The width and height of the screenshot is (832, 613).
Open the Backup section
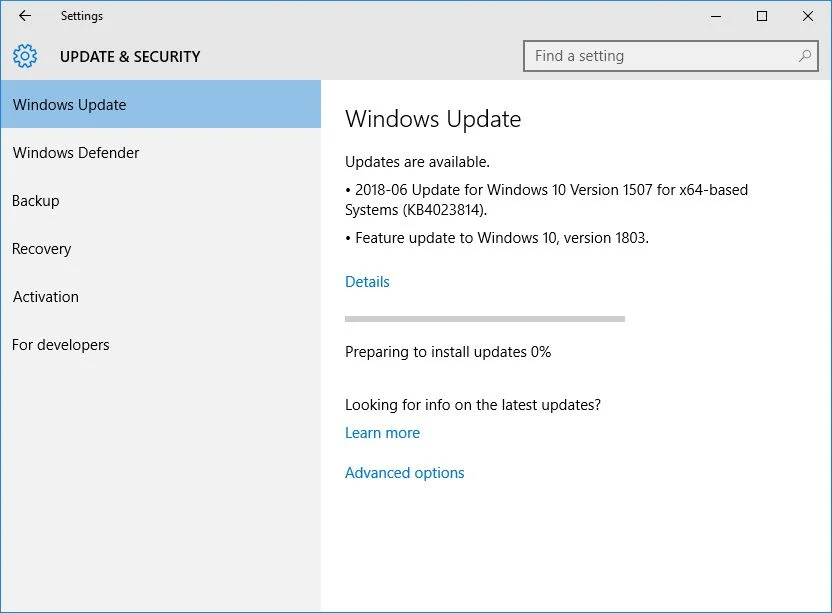coord(161,201)
